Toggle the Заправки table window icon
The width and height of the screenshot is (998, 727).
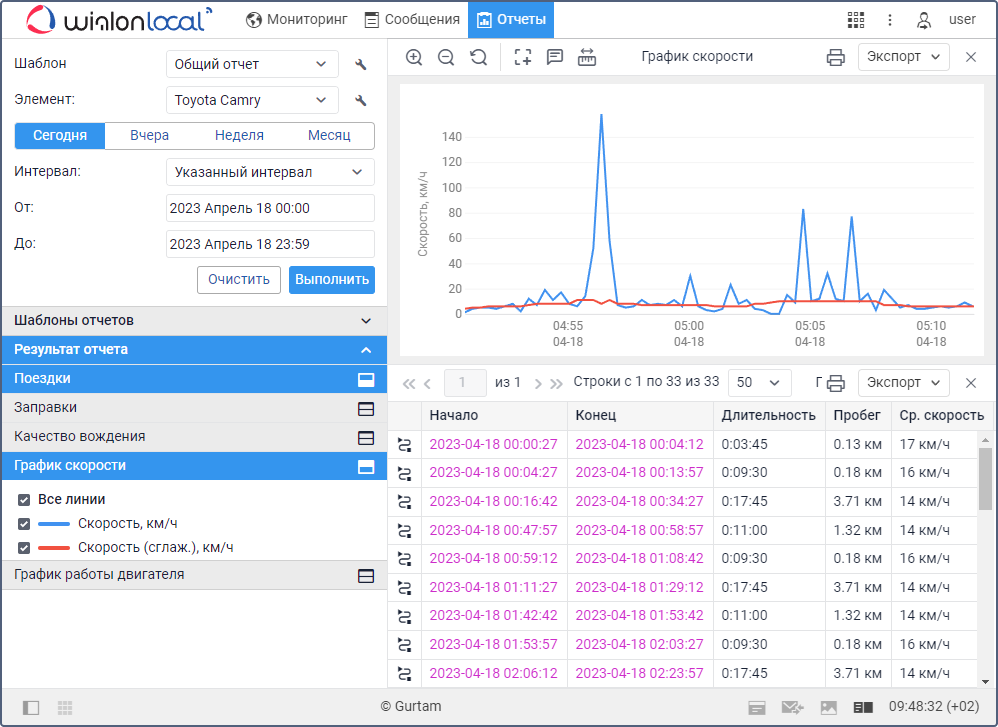tap(366, 409)
